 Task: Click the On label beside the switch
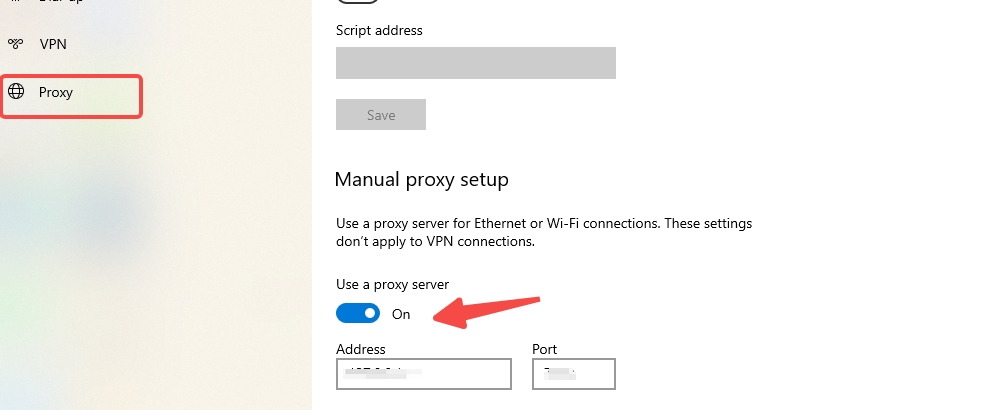tap(401, 314)
